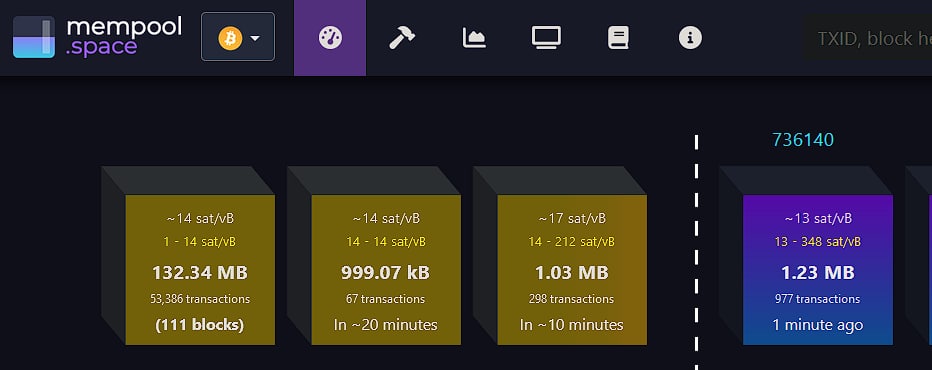Open the 132.34 MB pending blocks cube
Viewport: 932px width, 370px height.
[200, 269]
